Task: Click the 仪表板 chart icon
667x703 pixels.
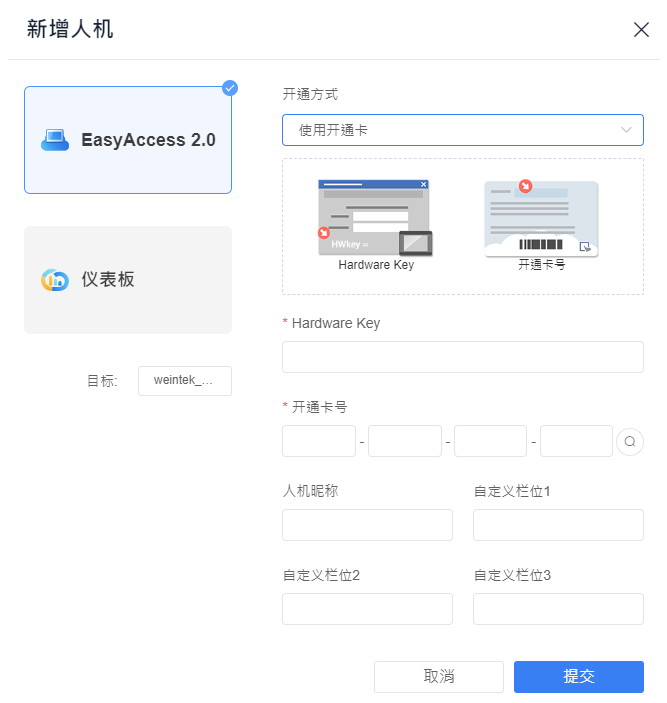Action: (x=55, y=280)
